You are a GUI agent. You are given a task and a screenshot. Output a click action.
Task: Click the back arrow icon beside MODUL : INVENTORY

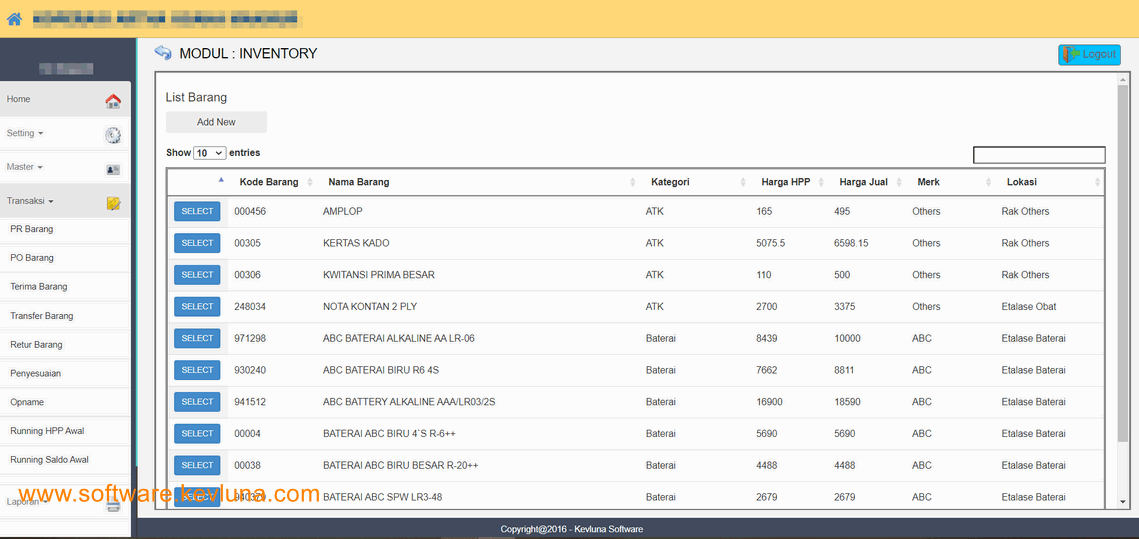tap(163, 53)
